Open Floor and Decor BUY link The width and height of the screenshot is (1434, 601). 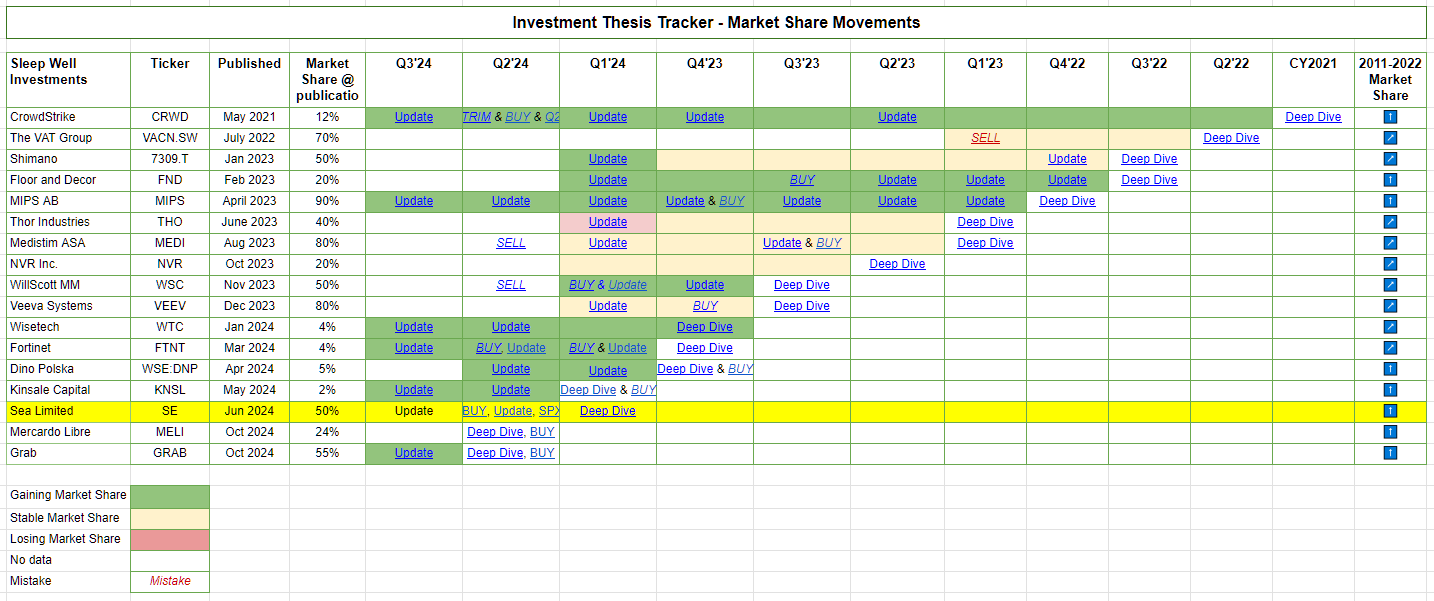point(802,180)
